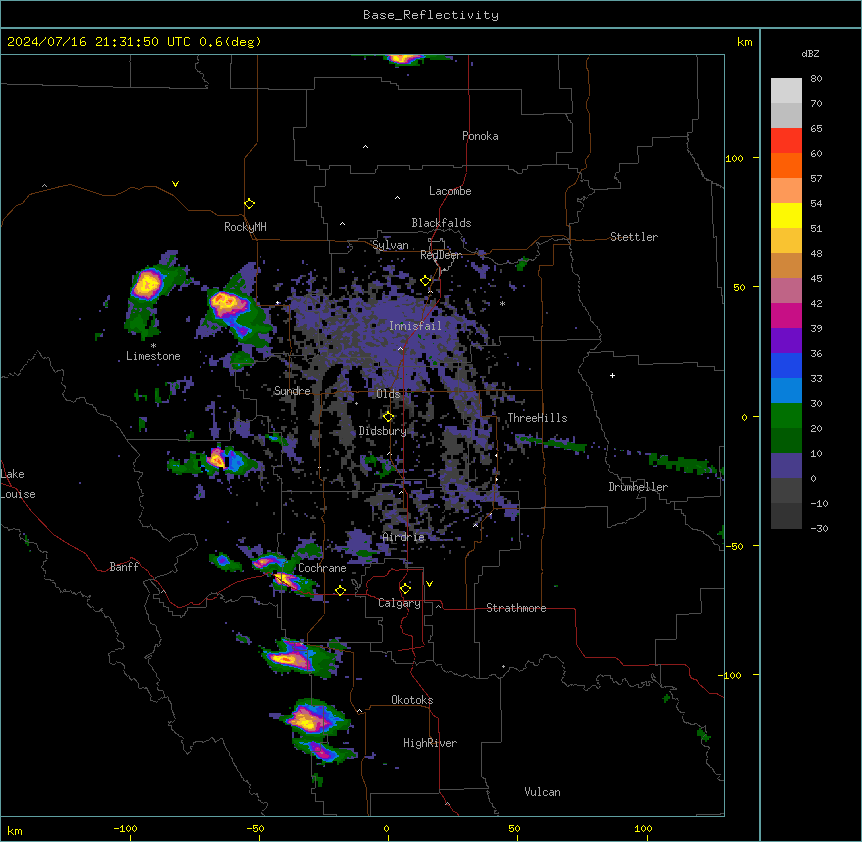The height and width of the screenshot is (842, 862).
Task: Click the Lacombe city label
Action: tap(450, 191)
